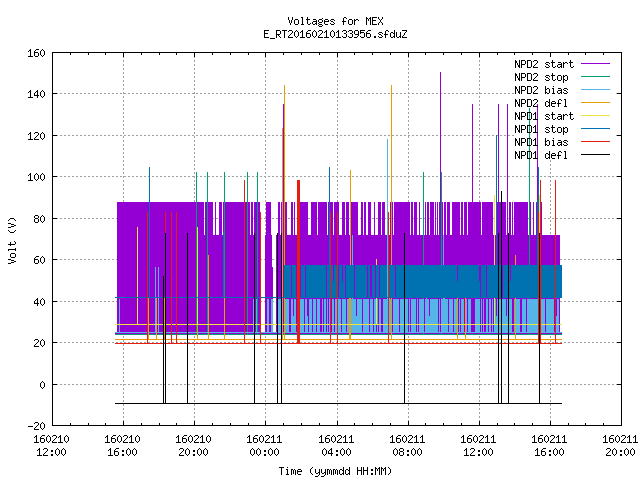Click the black NPD1 defl line sample
The image size is (640, 480).
click(596, 155)
